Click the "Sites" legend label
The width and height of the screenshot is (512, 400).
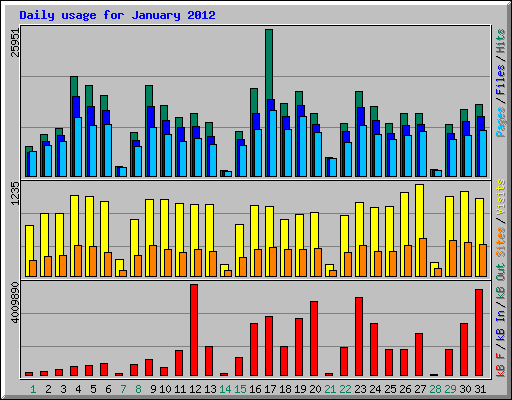[x=501, y=242]
